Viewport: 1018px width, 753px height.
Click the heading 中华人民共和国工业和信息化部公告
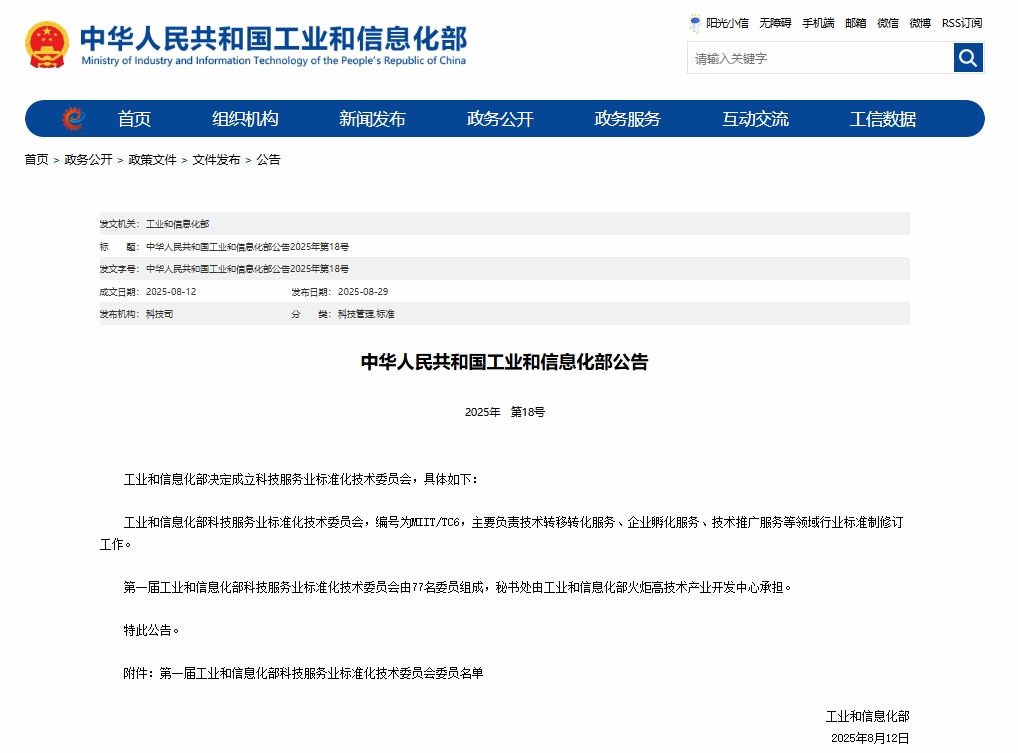504,362
